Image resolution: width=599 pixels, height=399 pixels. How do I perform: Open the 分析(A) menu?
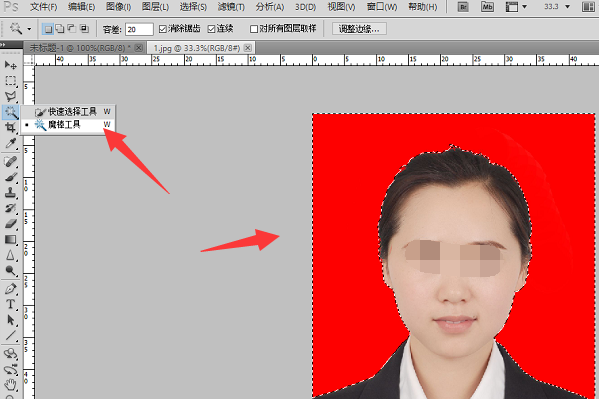point(270,7)
